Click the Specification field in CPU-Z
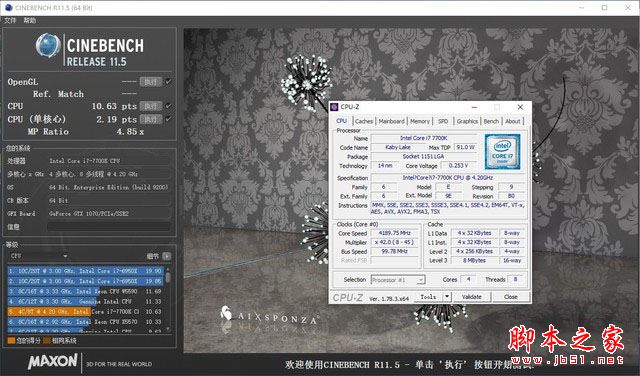 tap(448, 178)
